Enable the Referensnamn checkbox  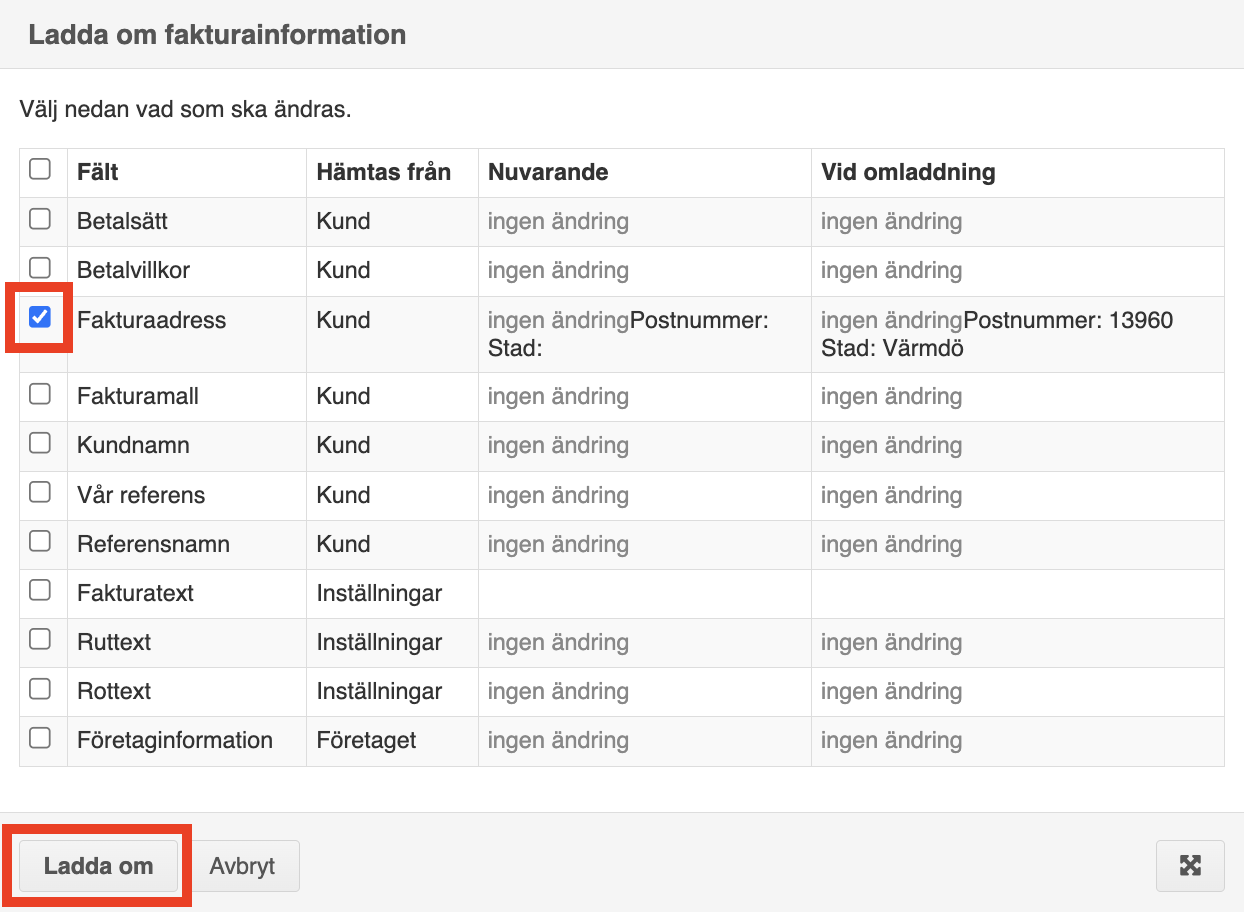click(x=40, y=541)
